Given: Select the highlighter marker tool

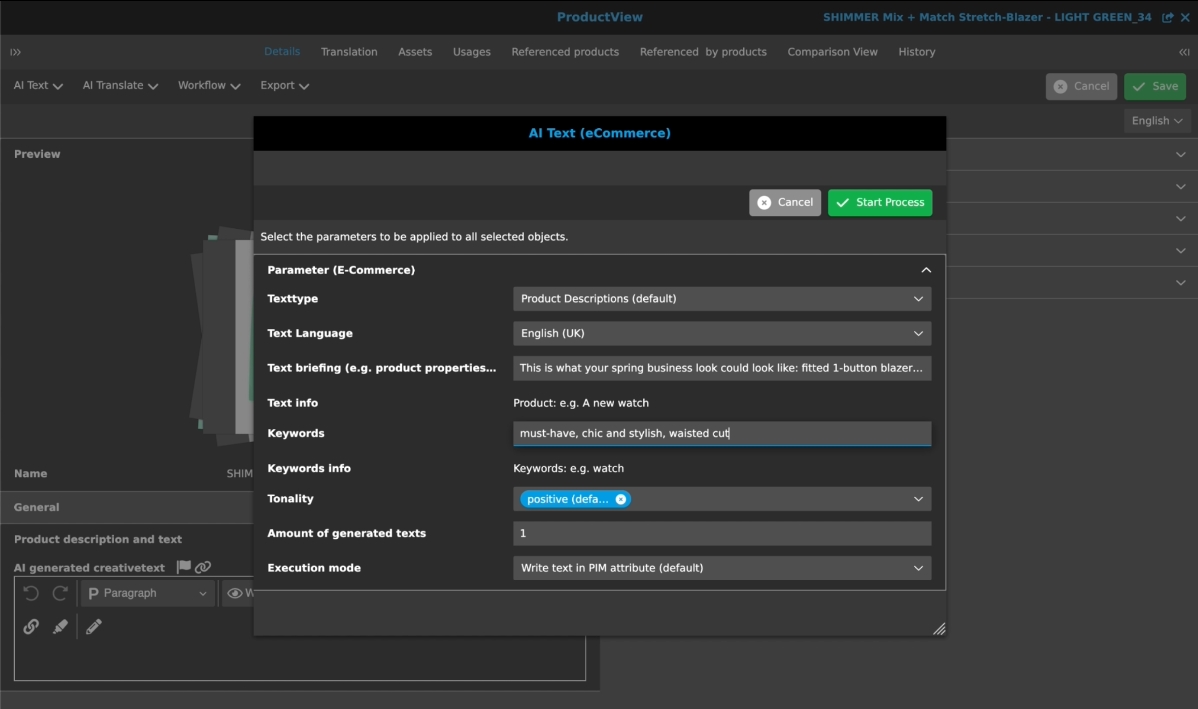Looking at the screenshot, I should pyautogui.click(x=60, y=627).
